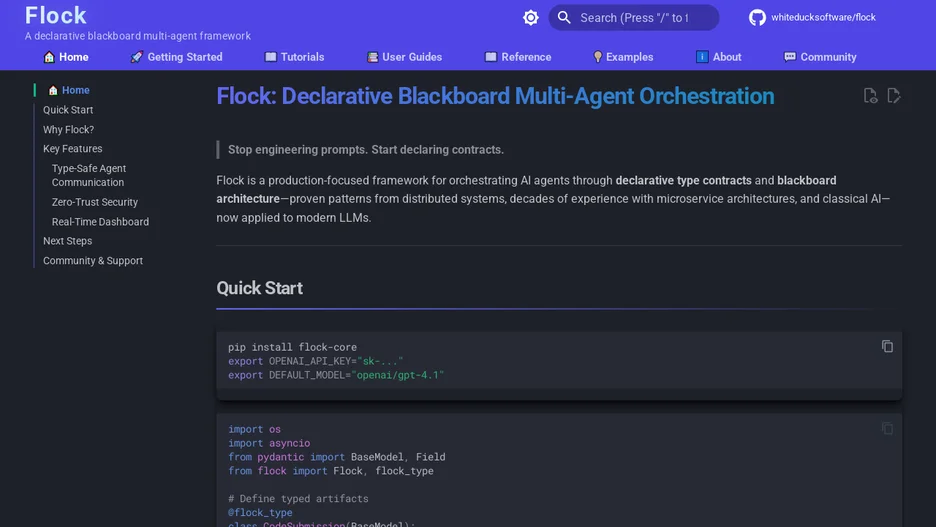The image size is (936, 527).
Task: Copy the pip install code block
Action: [x=887, y=346]
